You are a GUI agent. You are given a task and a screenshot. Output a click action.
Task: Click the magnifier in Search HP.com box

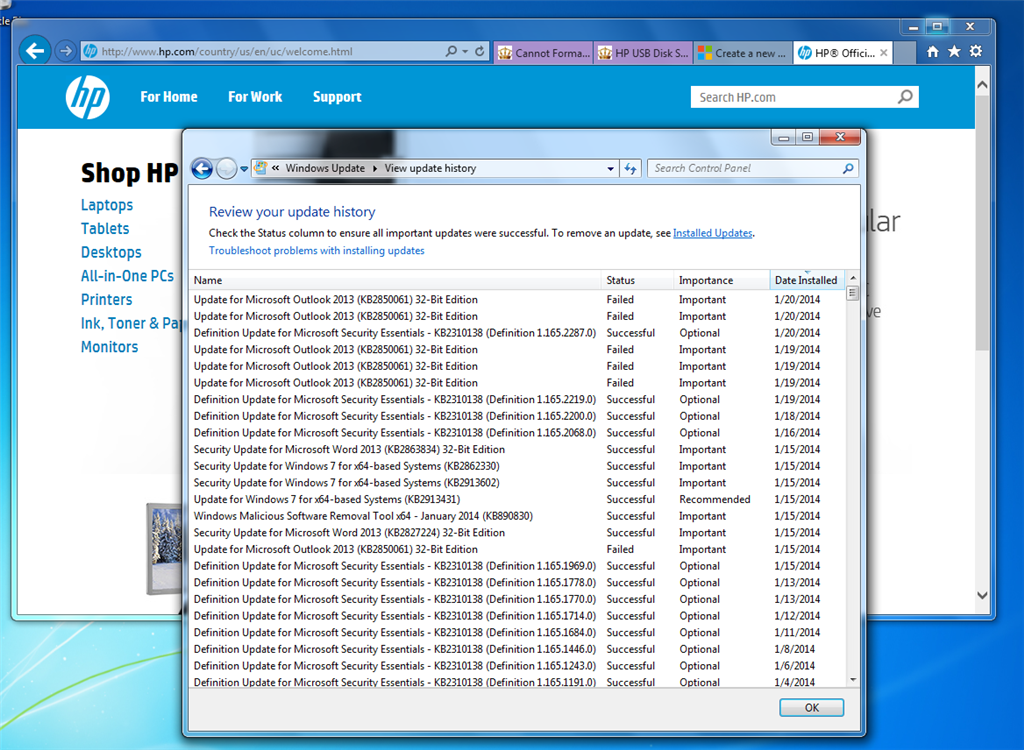click(x=905, y=97)
